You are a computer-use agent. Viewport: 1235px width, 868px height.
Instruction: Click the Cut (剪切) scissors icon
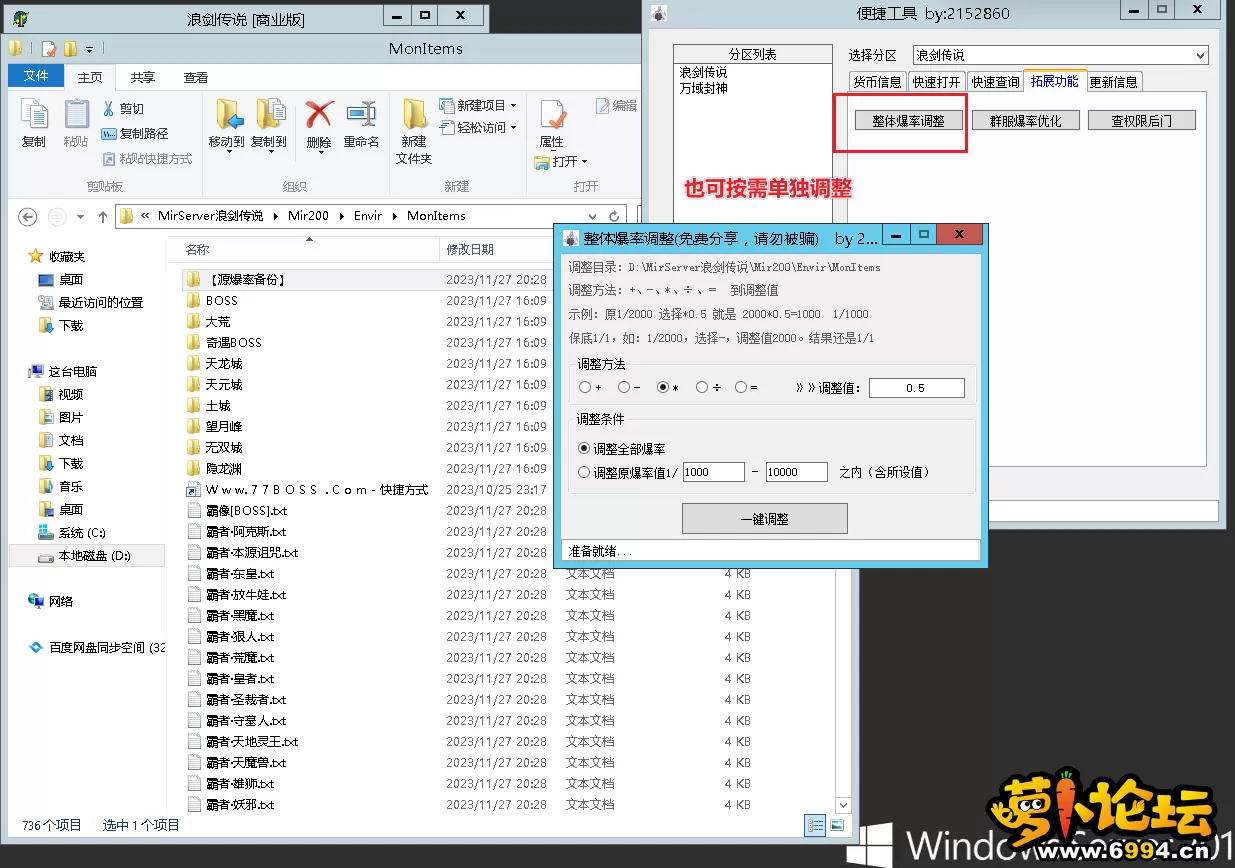(x=109, y=108)
